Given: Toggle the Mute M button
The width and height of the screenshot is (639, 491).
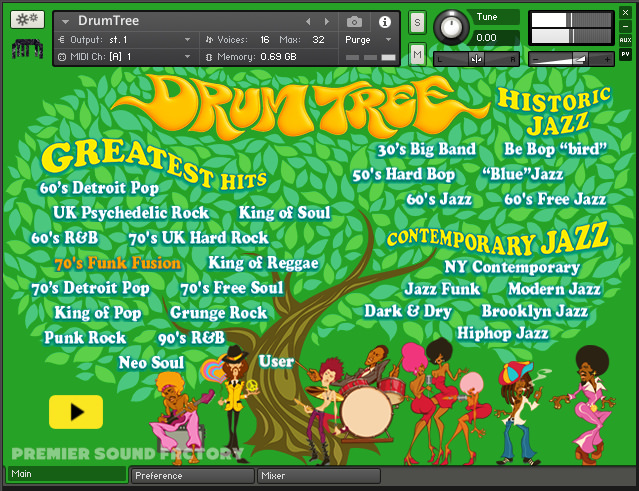Looking at the screenshot, I should click(x=417, y=54).
